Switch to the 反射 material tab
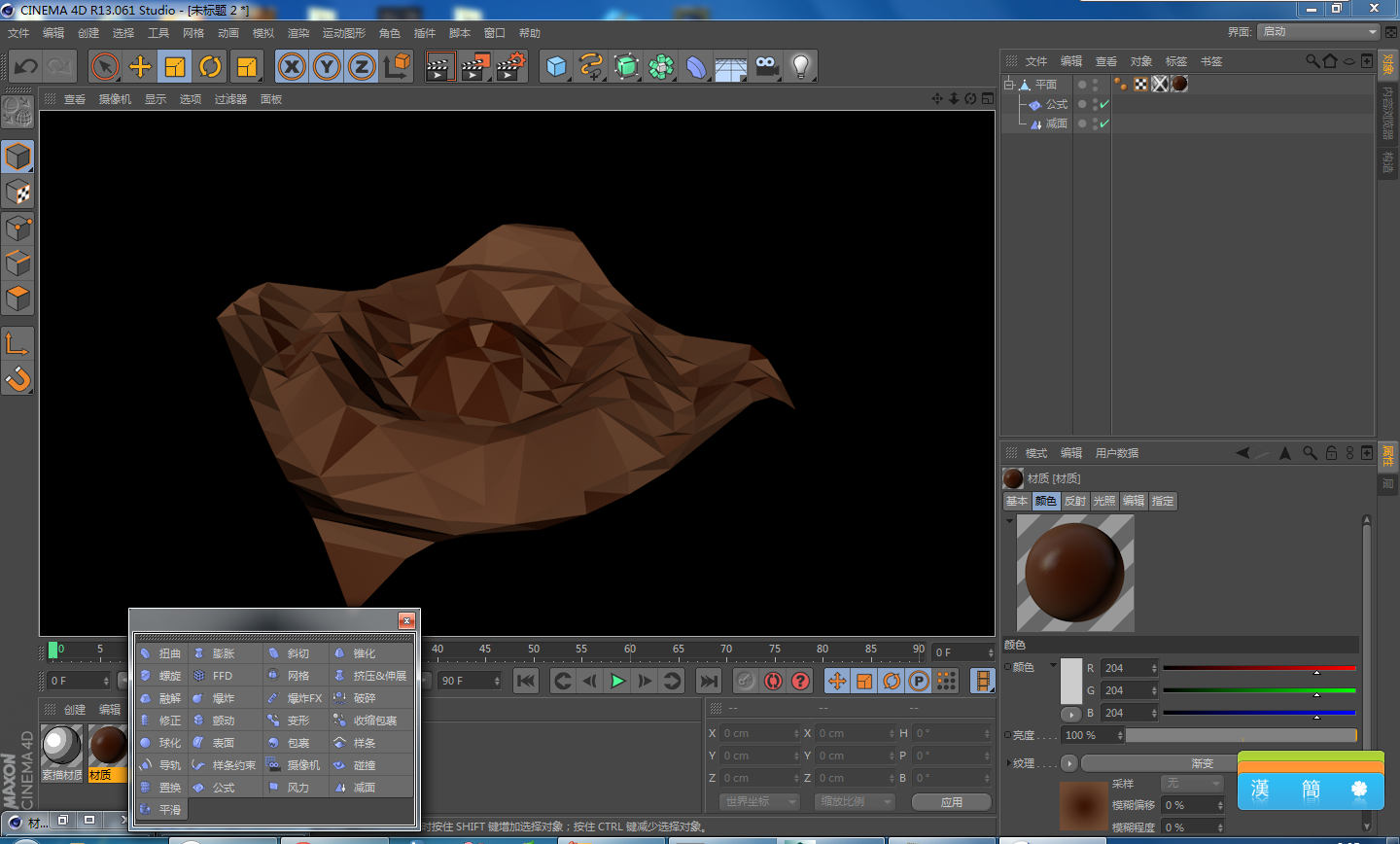The height and width of the screenshot is (844, 1400). (x=1074, y=501)
